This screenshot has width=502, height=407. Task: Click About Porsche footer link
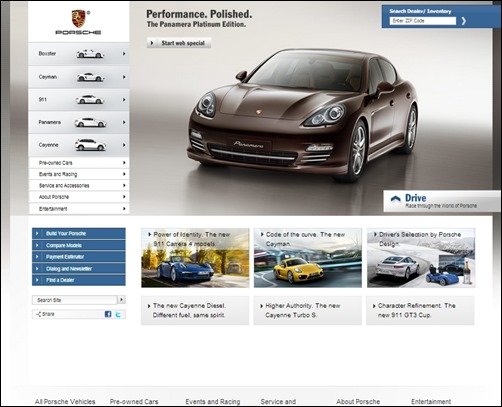pos(358,402)
